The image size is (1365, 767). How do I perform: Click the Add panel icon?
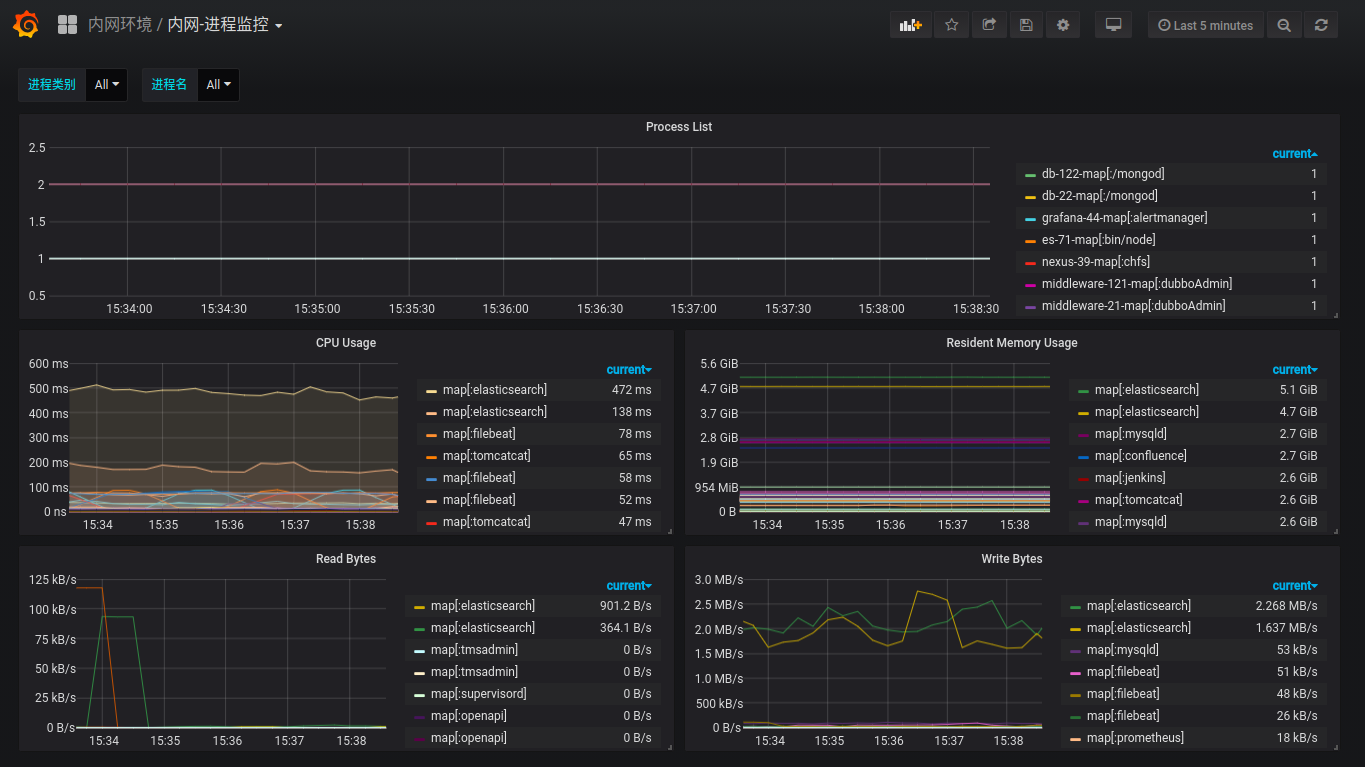910,25
